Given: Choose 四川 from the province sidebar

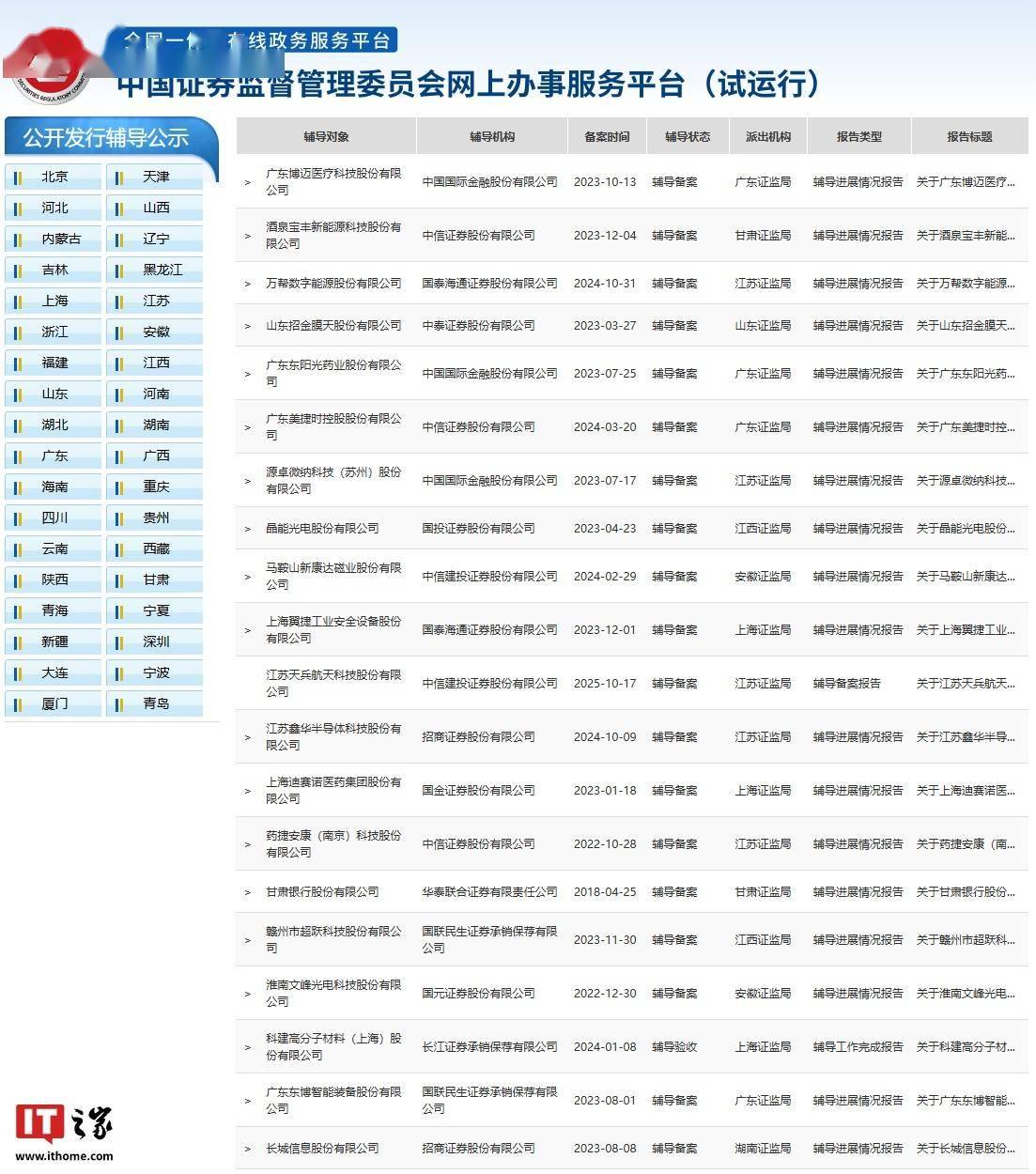Looking at the screenshot, I should point(54,518).
